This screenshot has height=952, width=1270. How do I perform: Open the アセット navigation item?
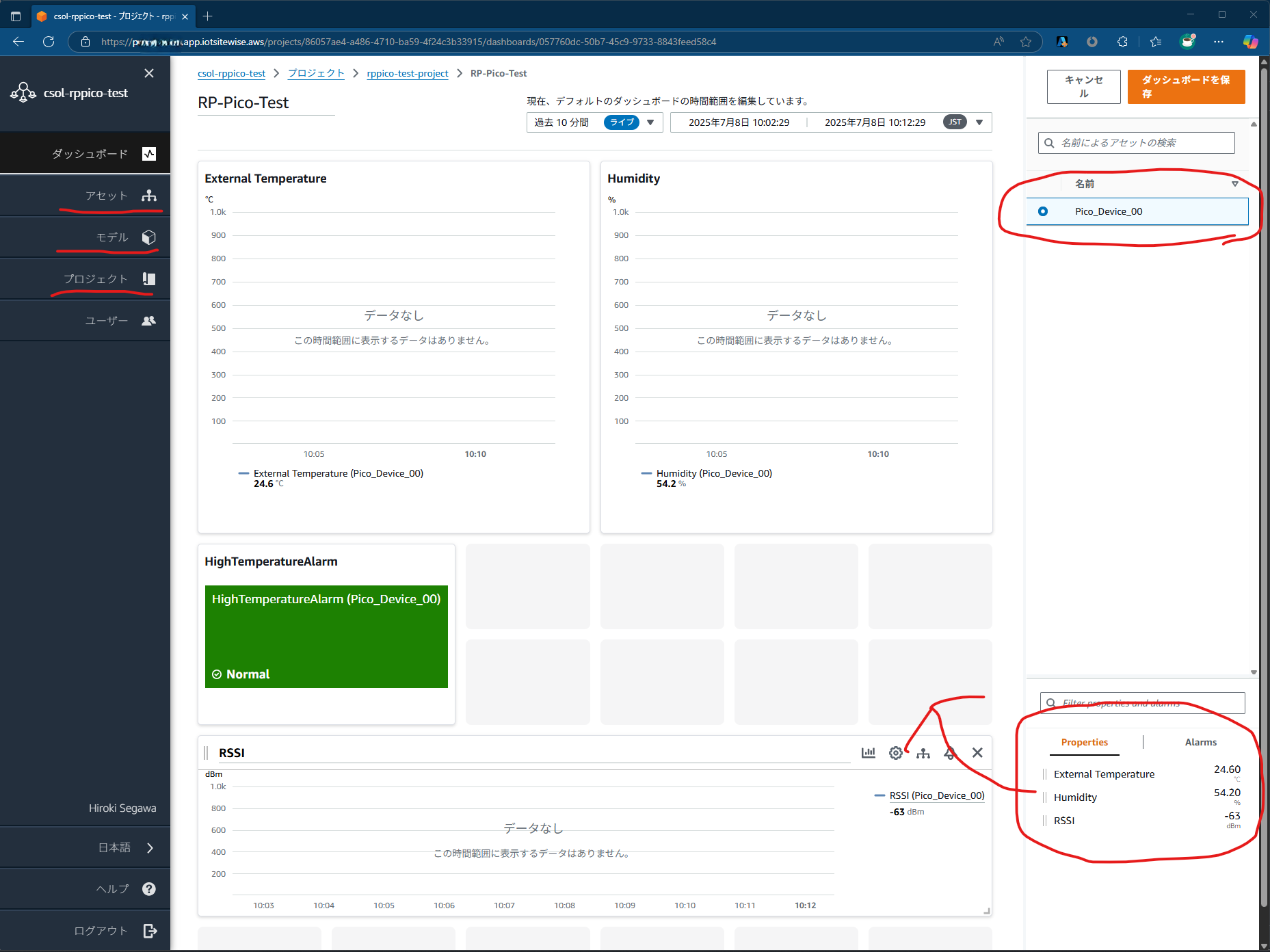coord(85,196)
